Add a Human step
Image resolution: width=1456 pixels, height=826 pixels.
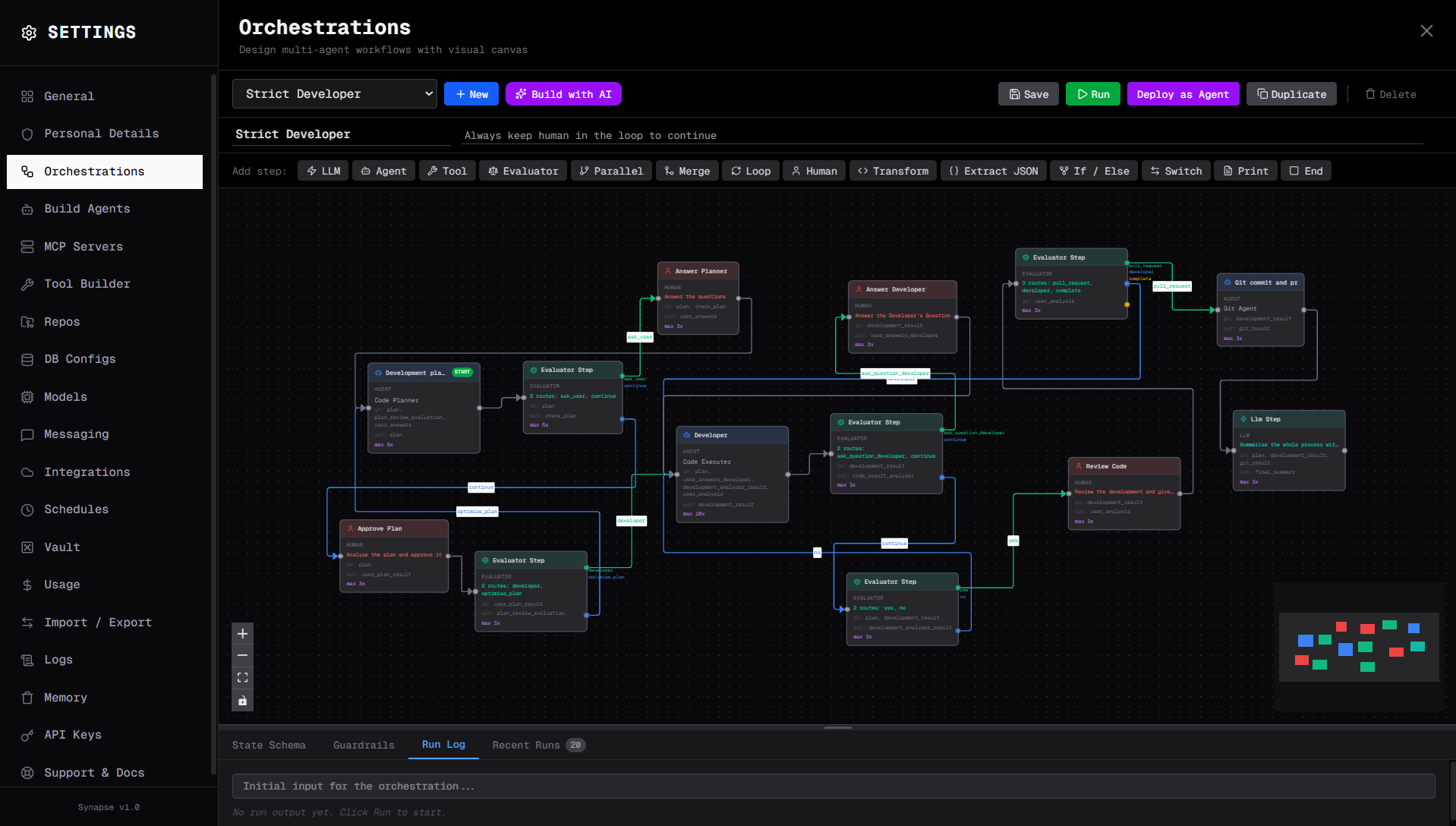[815, 171]
